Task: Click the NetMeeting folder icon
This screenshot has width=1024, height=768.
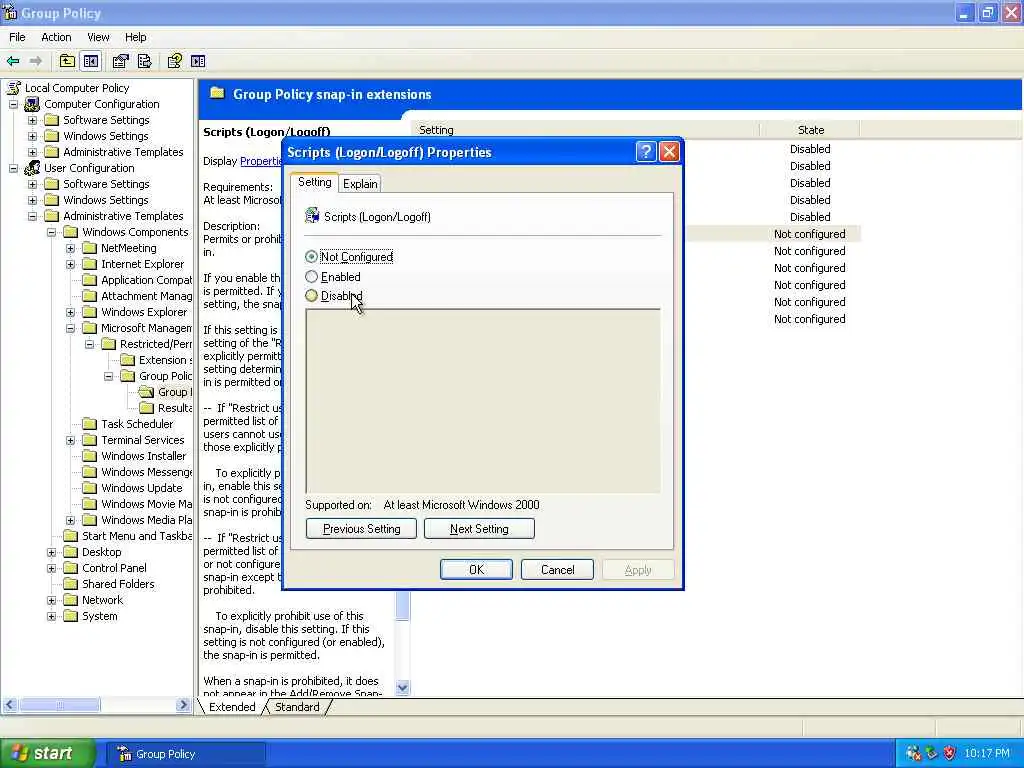Action: pyautogui.click(x=89, y=248)
